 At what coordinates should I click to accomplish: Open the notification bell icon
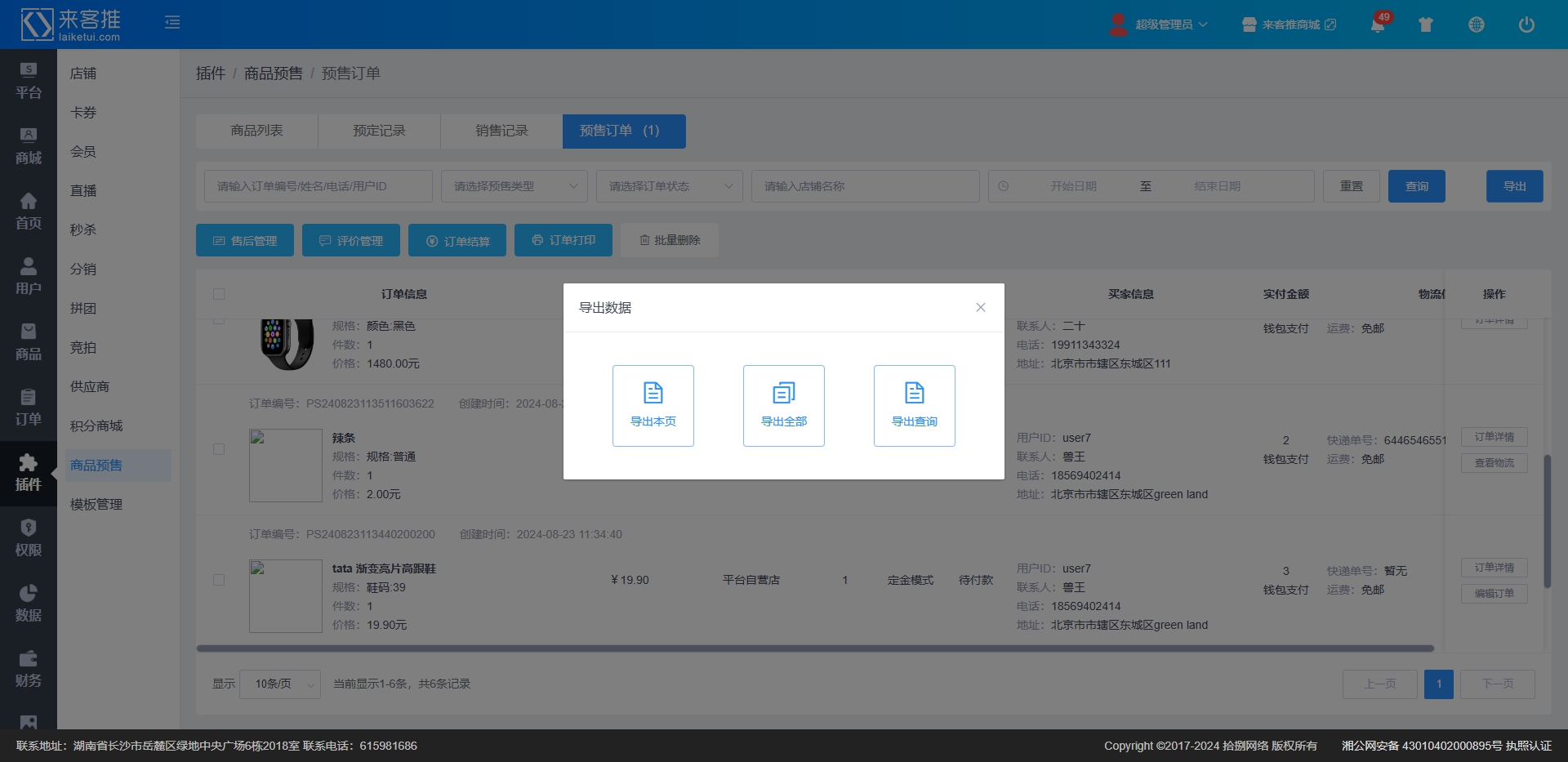[x=1378, y=25]
